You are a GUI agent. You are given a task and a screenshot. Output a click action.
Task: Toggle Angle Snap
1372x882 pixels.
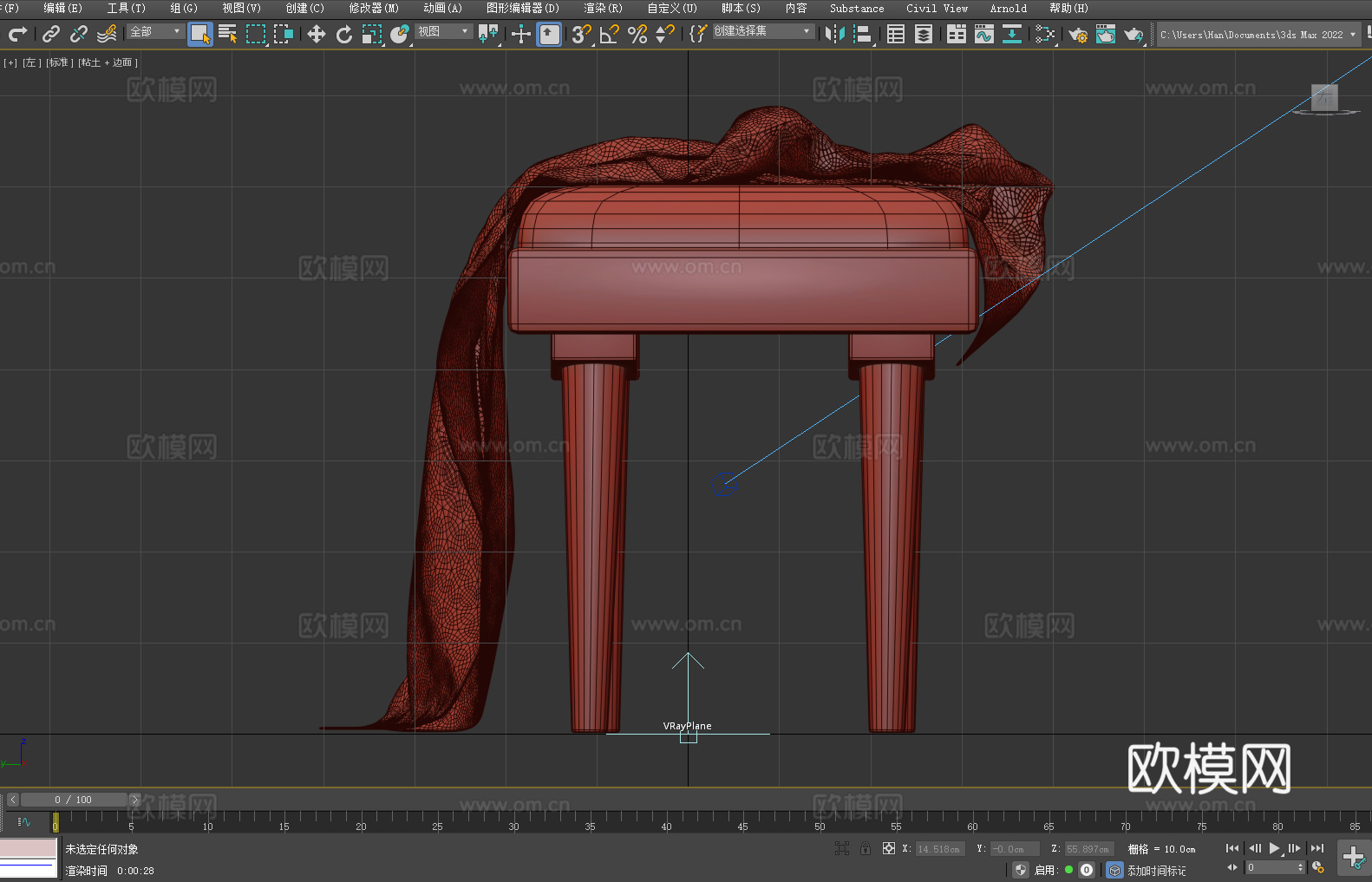point(610,34)
